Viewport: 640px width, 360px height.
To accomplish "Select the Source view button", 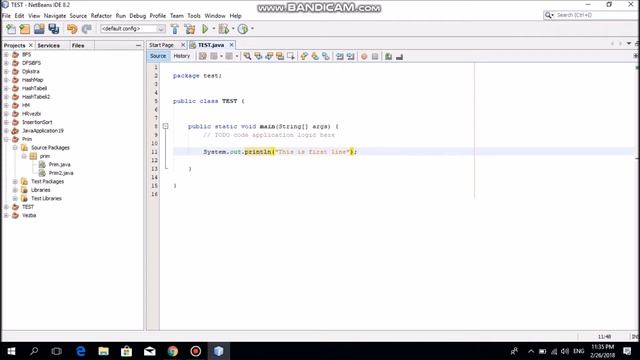I will click(158, 56).
